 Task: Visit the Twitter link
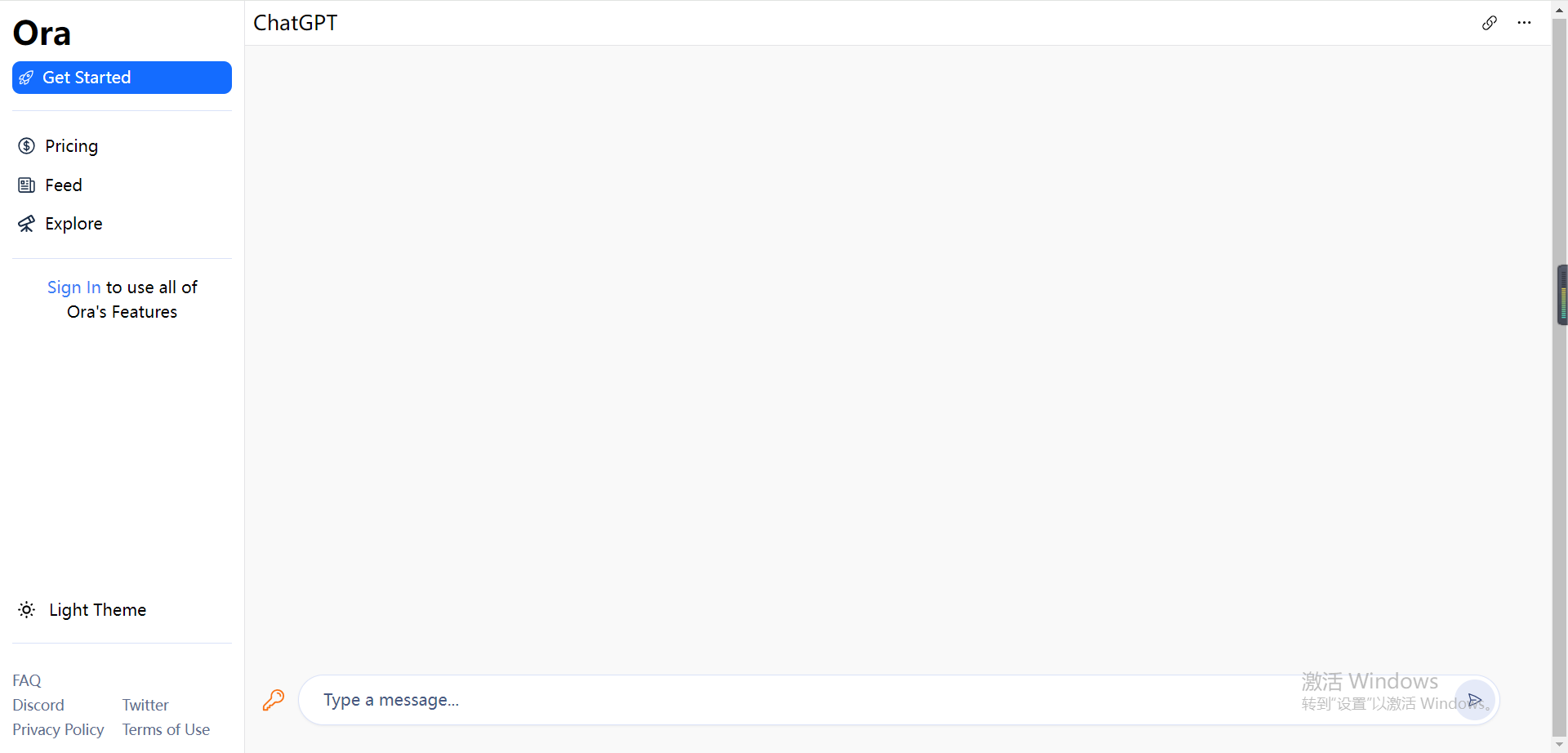(145, 705)
